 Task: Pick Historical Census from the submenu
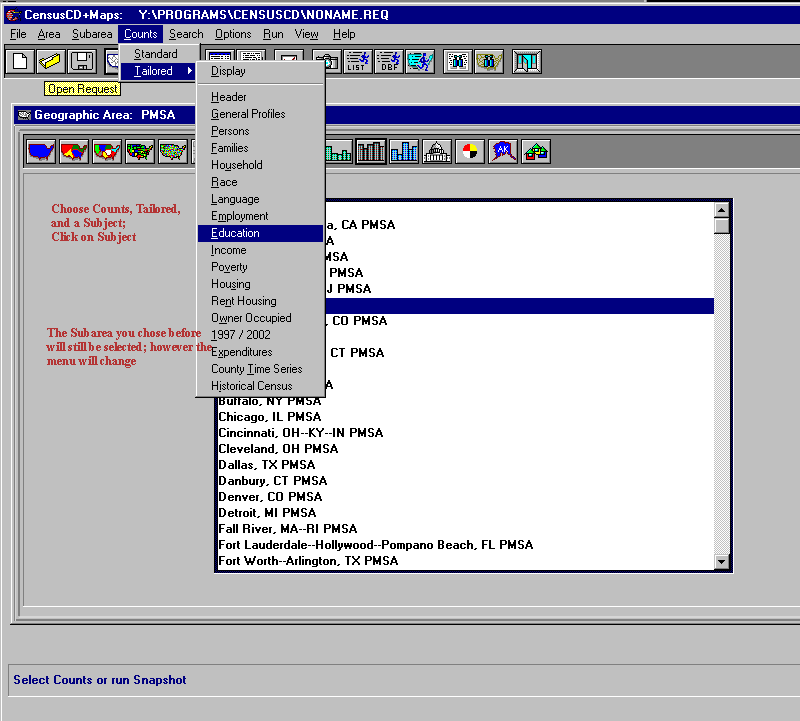pos(251,386)
